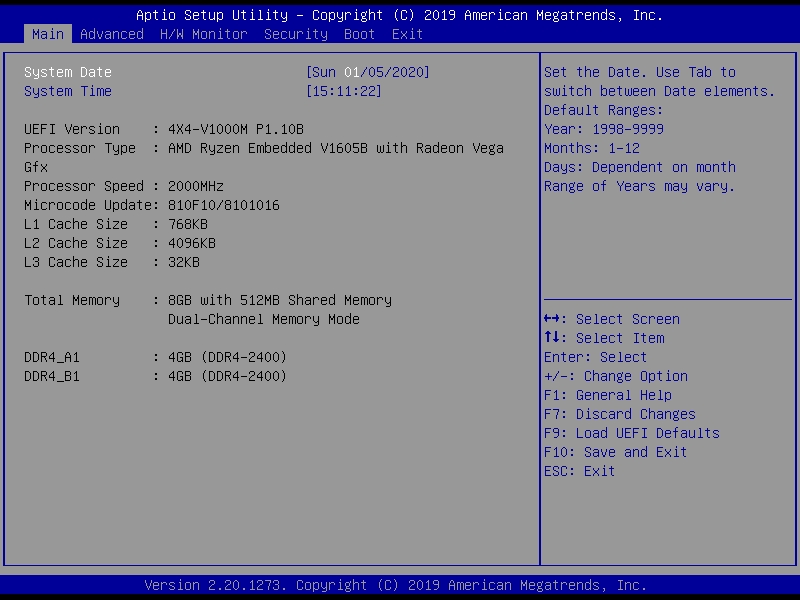This screenshot has height=600, width=800.
Task: Click the system date value field
Action: 368,72
